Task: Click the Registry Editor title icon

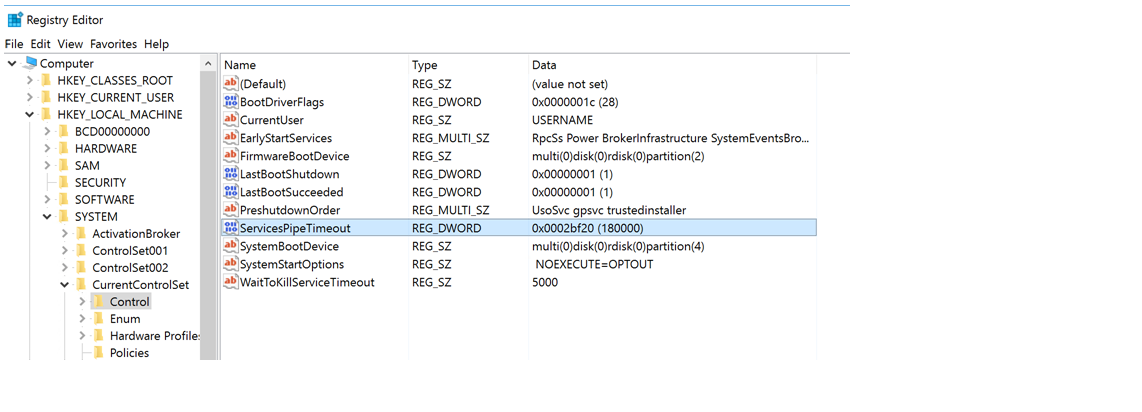Action: pos(15,20)
